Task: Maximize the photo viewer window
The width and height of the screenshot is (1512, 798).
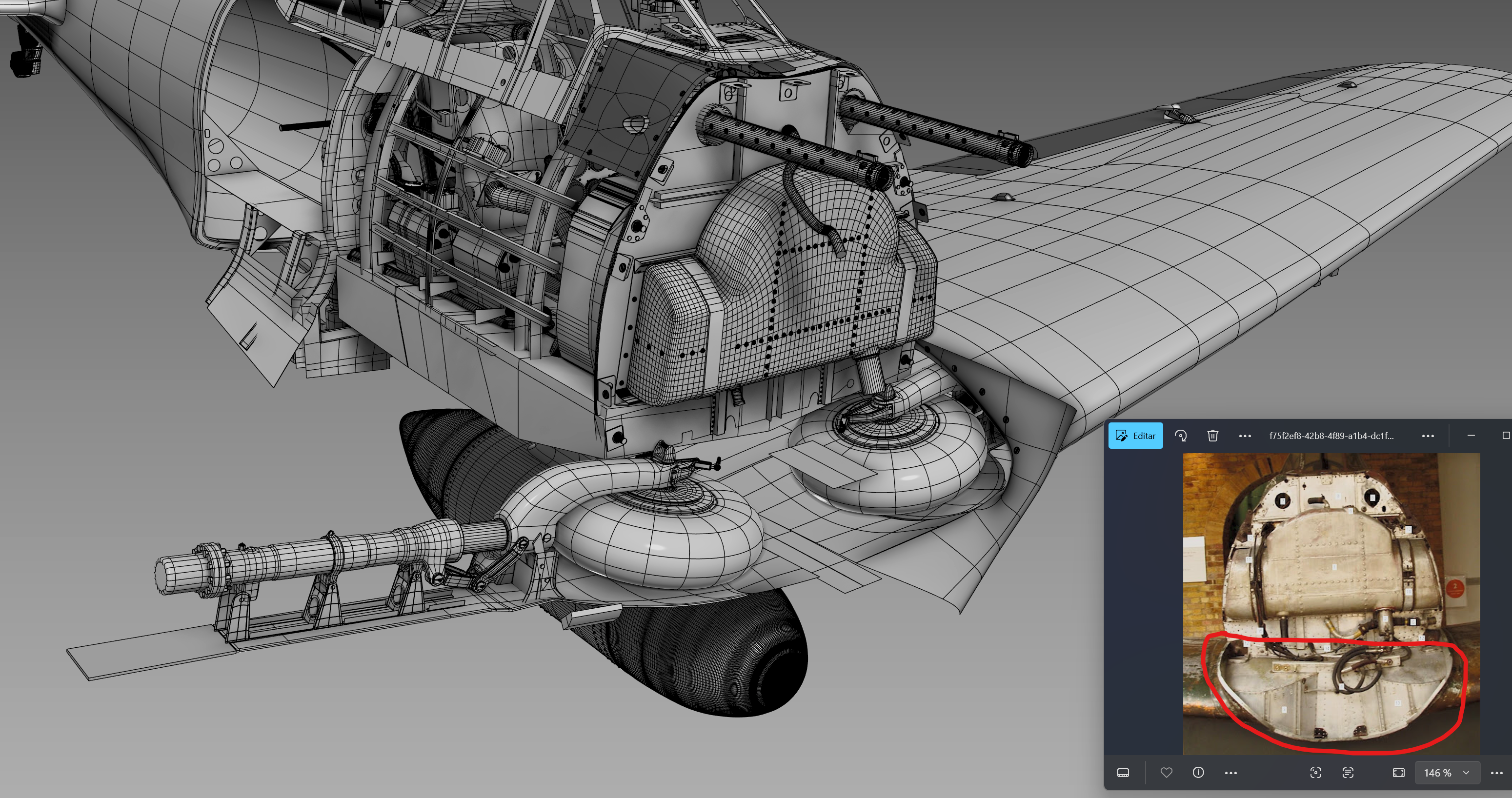Action: 1505,436
